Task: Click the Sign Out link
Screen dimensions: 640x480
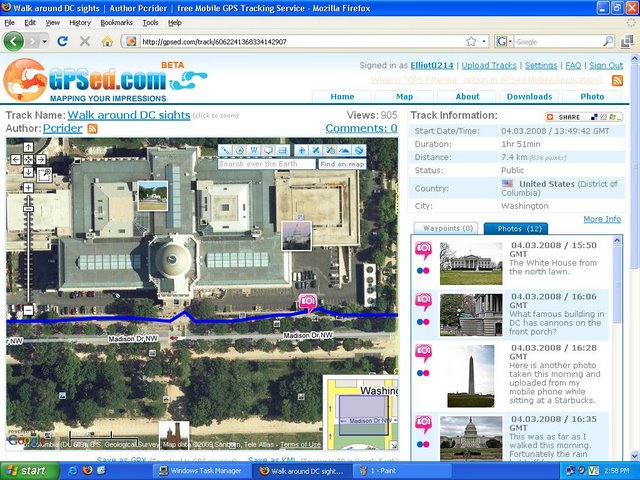Action: click(x=606, y=65)
